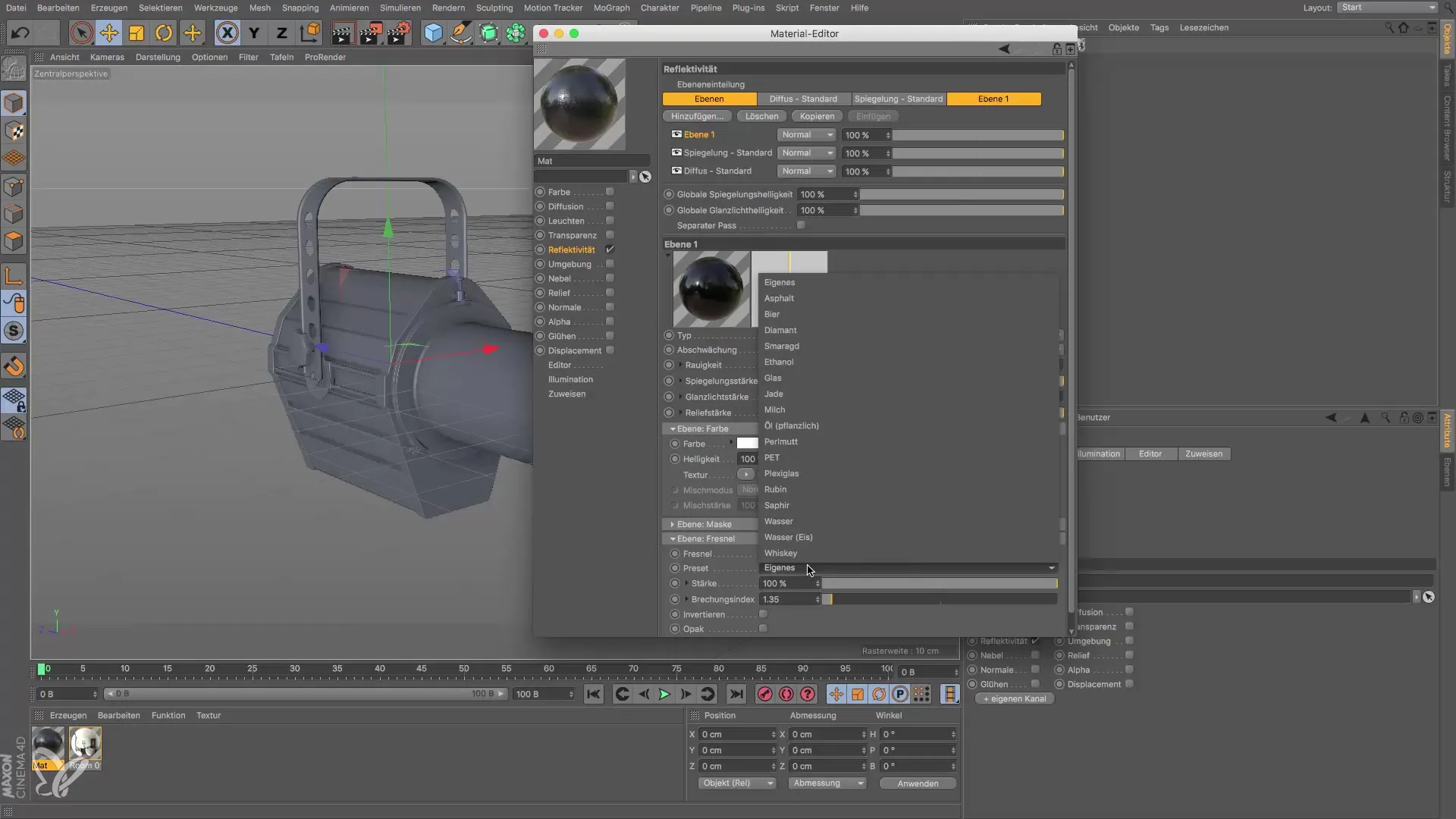Click the Farbe white color swatch
Image resolution: width=1456 pixels, height=819 pixels.
coord(747,444)
